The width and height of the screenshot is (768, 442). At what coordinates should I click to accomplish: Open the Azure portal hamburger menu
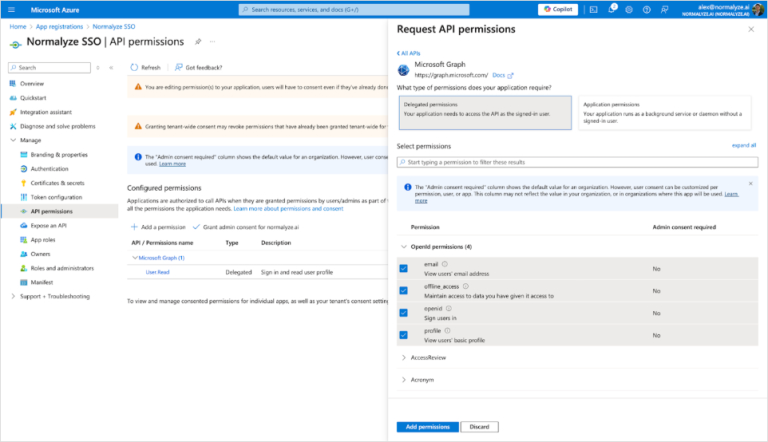[x=12, y=9]
